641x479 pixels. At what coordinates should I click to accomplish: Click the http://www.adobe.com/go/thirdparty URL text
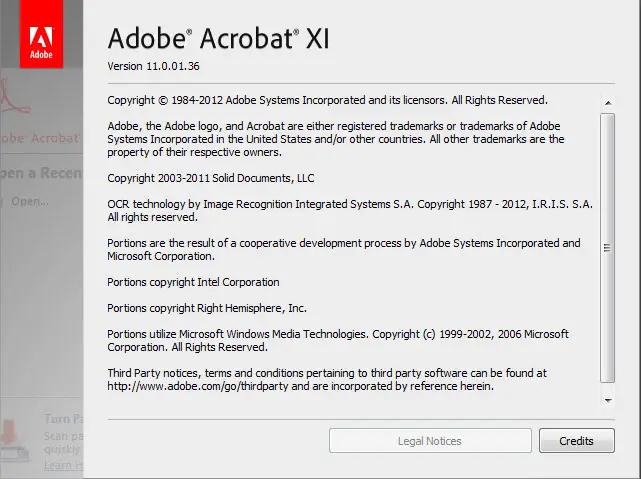[x=198, y=386]
